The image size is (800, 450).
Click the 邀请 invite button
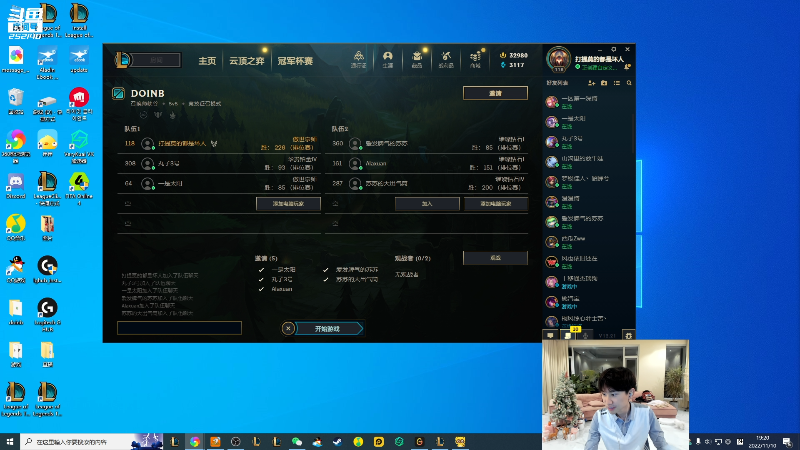(x=495, y=93)
